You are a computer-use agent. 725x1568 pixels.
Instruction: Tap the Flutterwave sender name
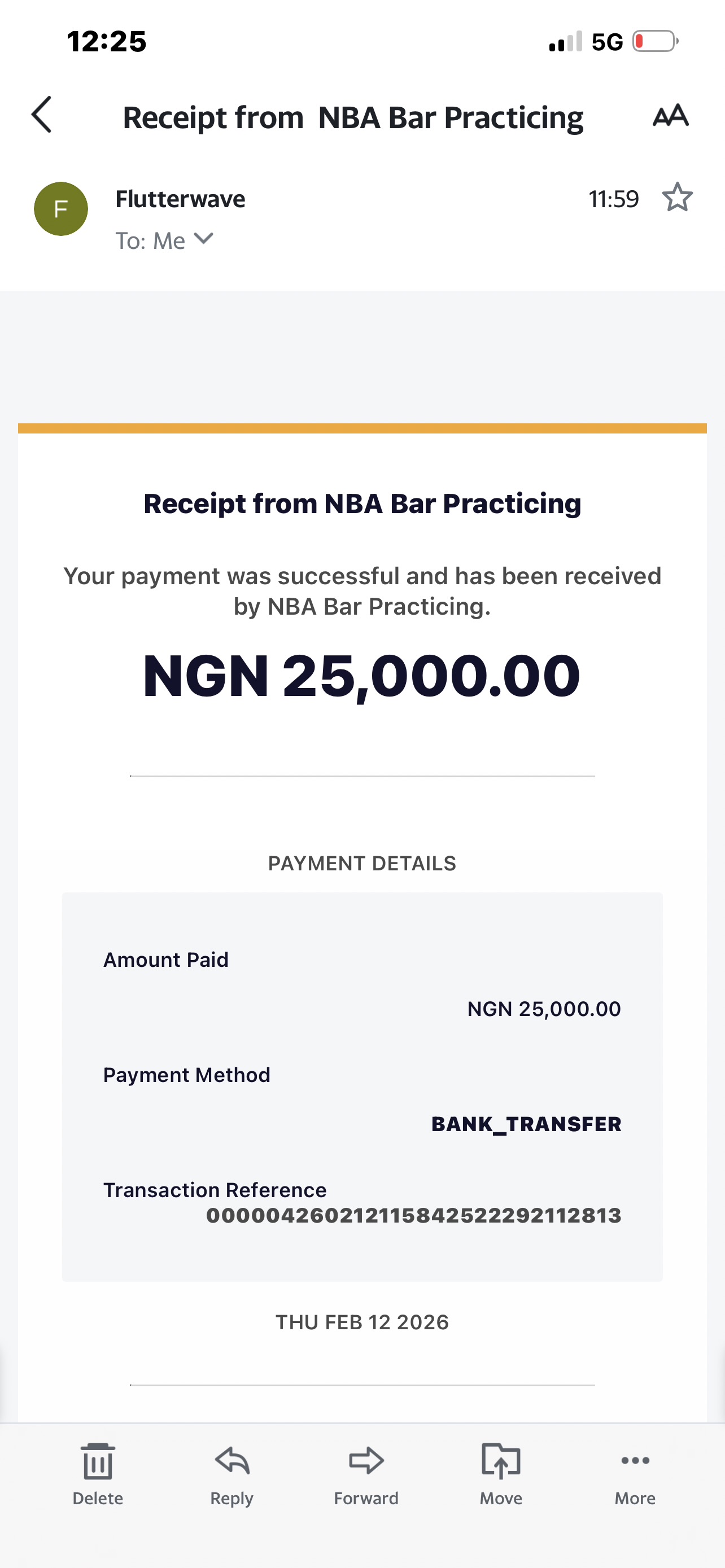coord(180,199)
